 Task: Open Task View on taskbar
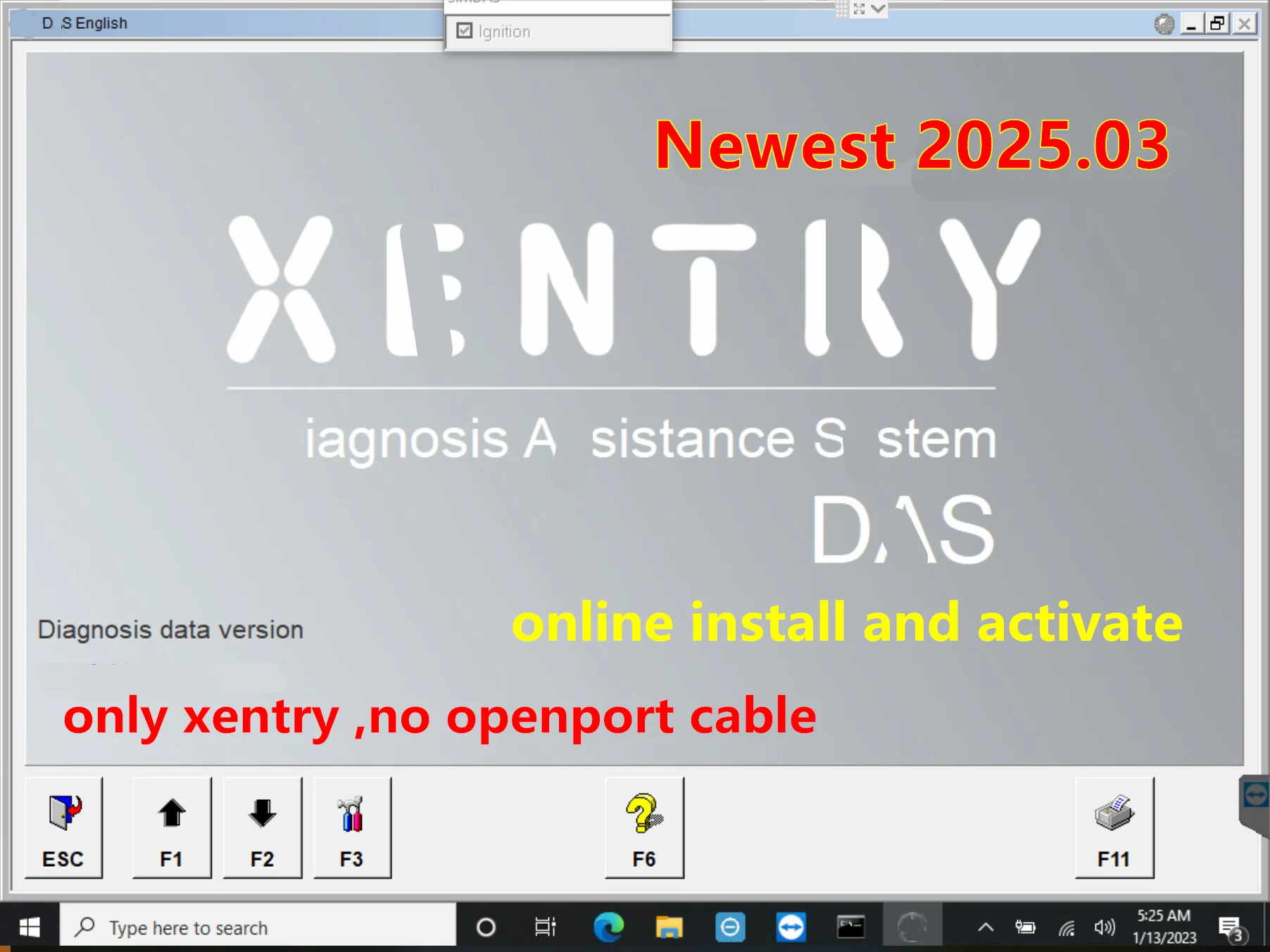coord(546,927)
